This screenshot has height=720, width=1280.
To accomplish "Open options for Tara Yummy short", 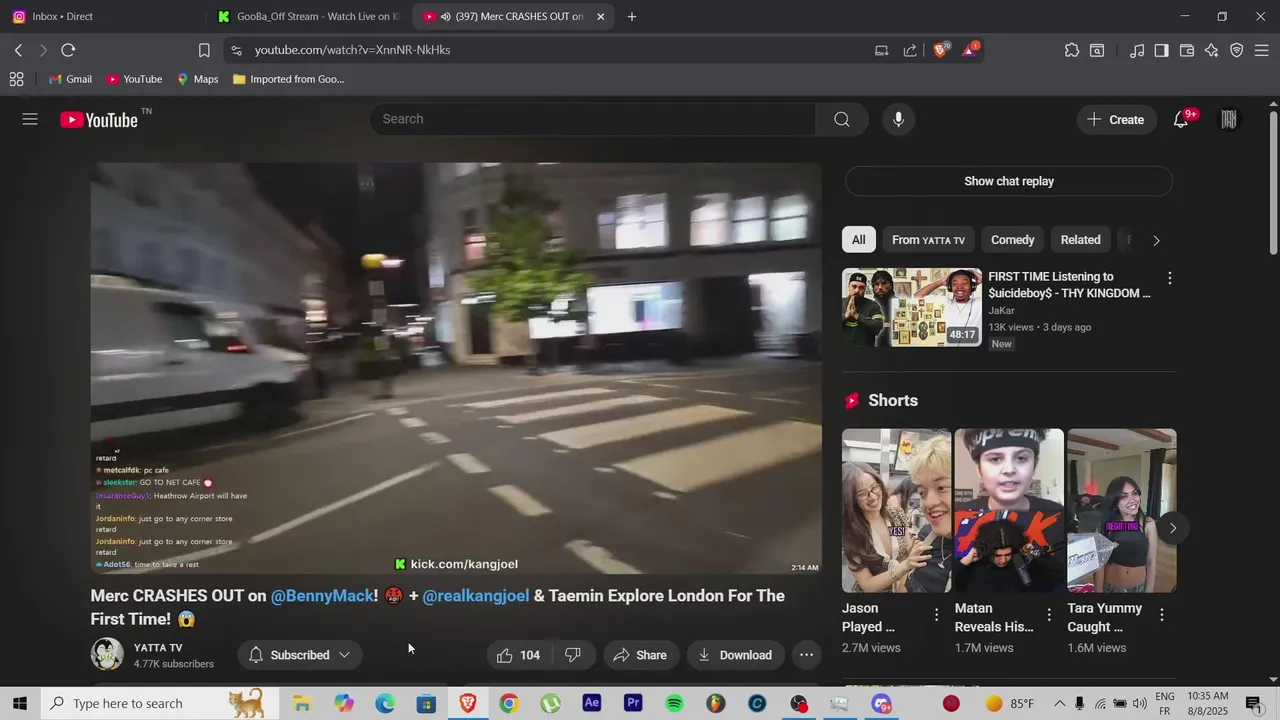I will (1162, 615).
